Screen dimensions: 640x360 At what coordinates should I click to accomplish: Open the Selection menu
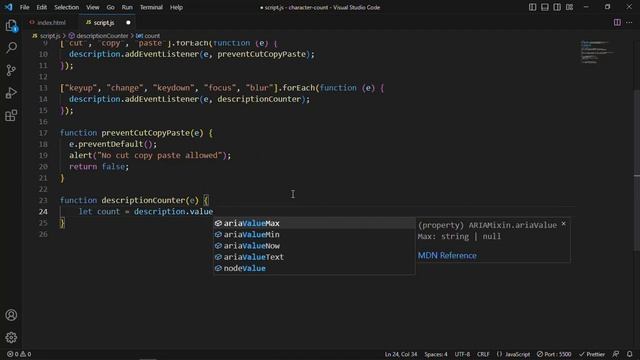coord(67,7)
